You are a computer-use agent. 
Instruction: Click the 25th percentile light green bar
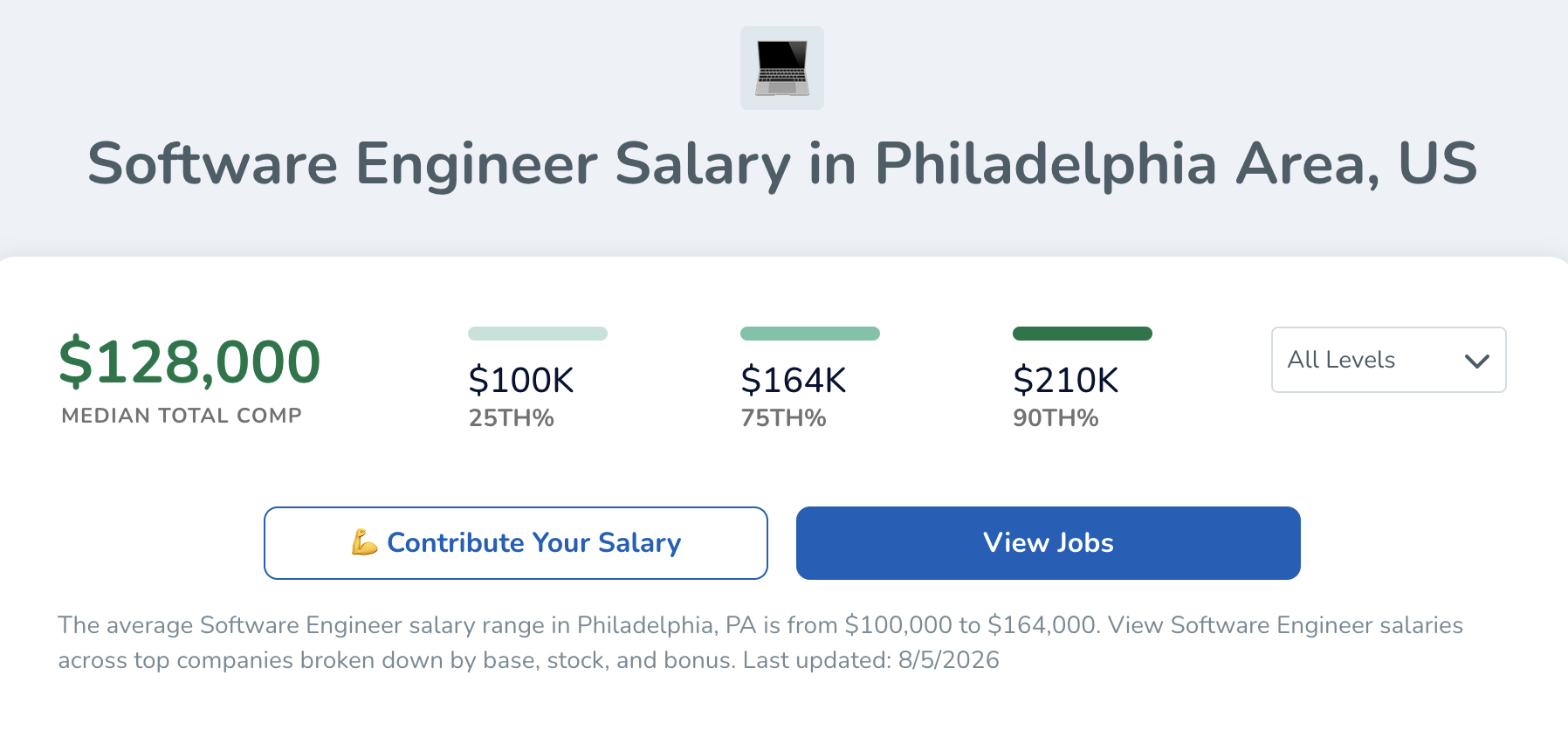pos(538,334)
